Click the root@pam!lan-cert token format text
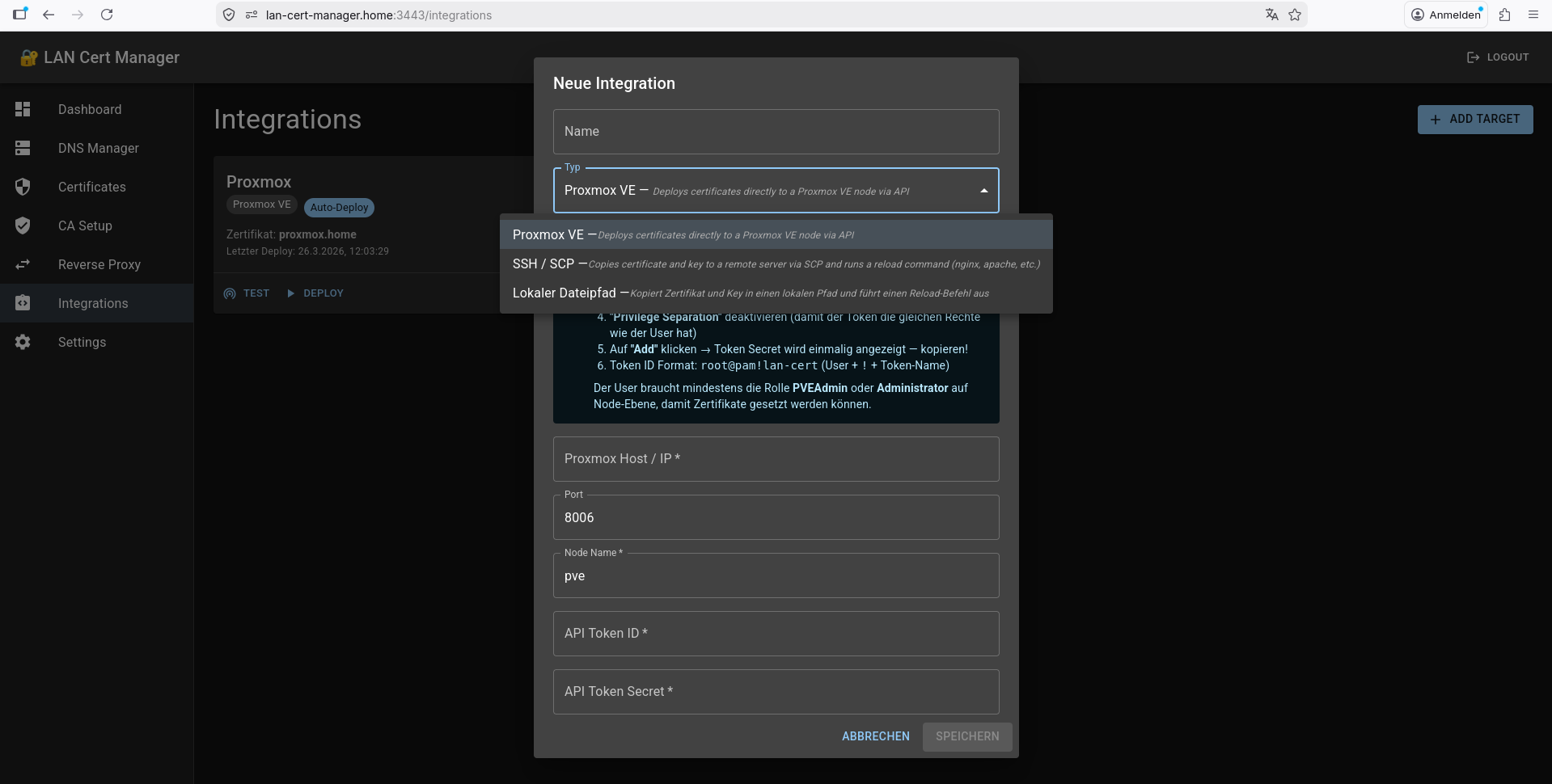 pos(759,365)
